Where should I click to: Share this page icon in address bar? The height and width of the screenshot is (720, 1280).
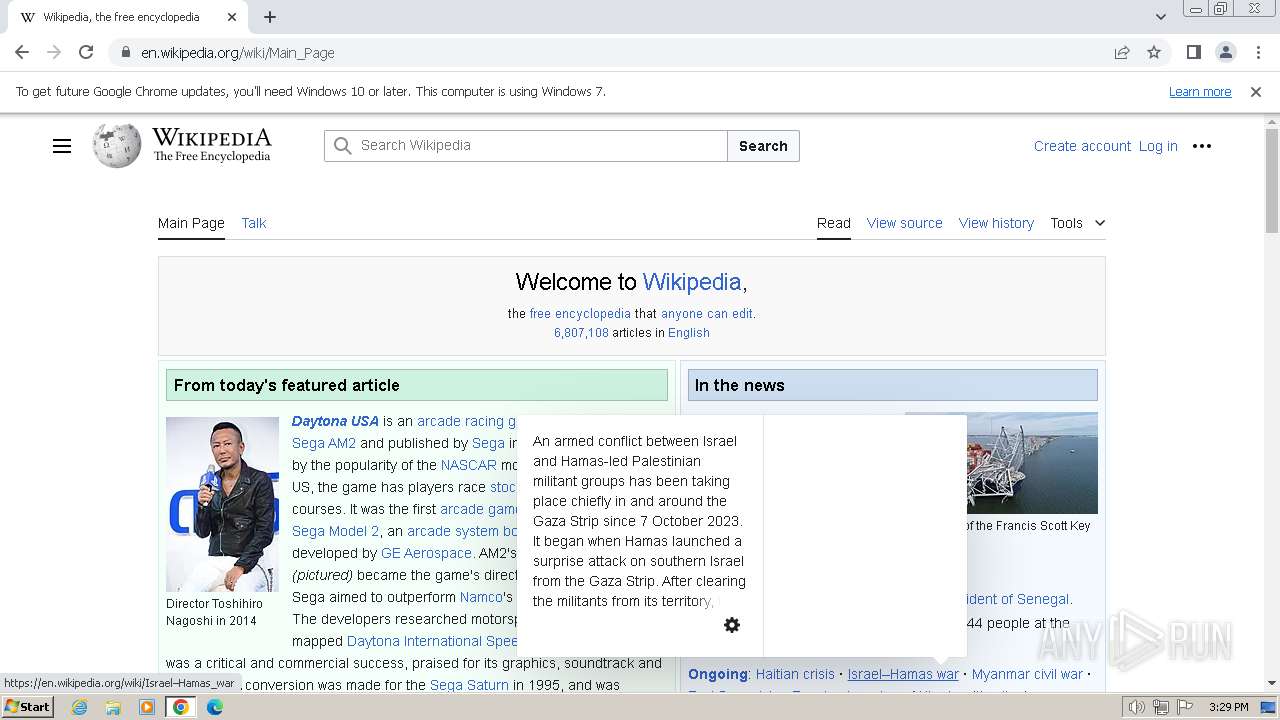[x=1122, y=52]
